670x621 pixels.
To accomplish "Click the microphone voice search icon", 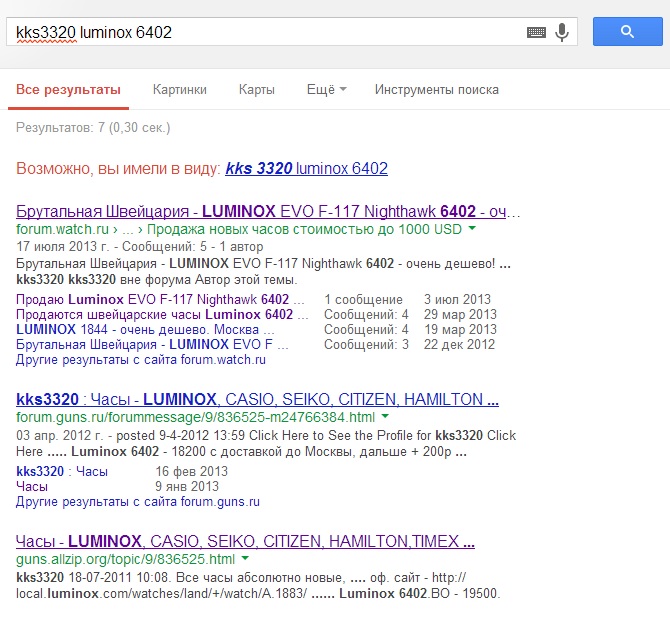I will point(562,32).
